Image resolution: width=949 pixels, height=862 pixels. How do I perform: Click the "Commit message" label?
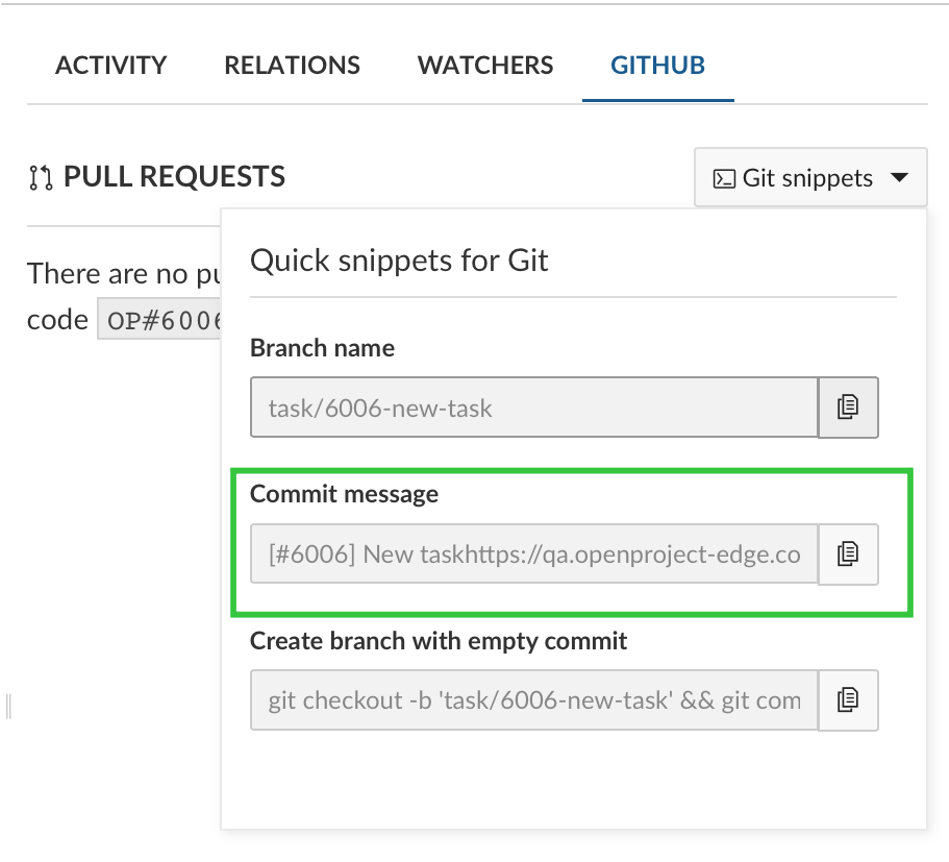344,494
